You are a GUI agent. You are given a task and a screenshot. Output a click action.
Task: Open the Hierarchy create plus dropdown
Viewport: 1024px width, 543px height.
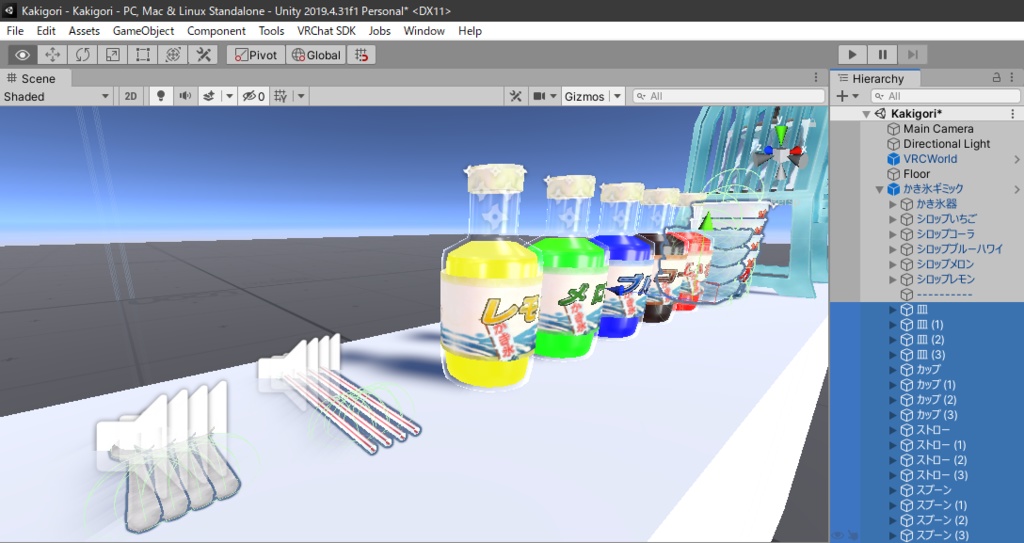(847, 96)
